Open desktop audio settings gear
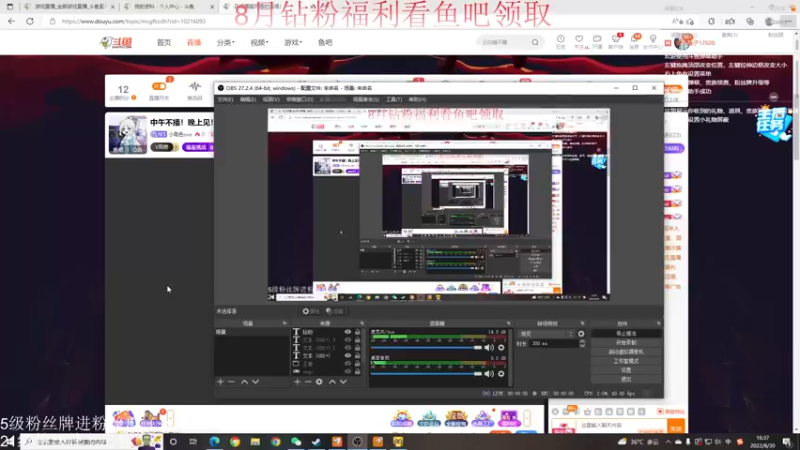This screenshot has height=450, width=800. (x=501, y=373)
